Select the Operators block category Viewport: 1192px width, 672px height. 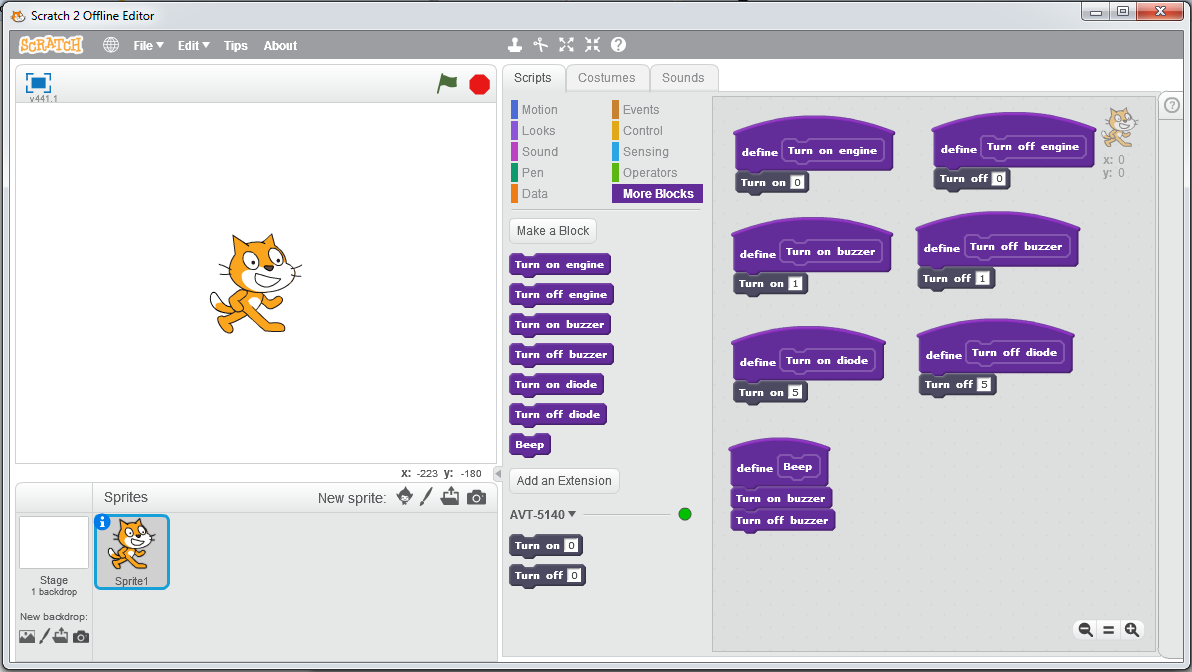(x=649, y=173)
